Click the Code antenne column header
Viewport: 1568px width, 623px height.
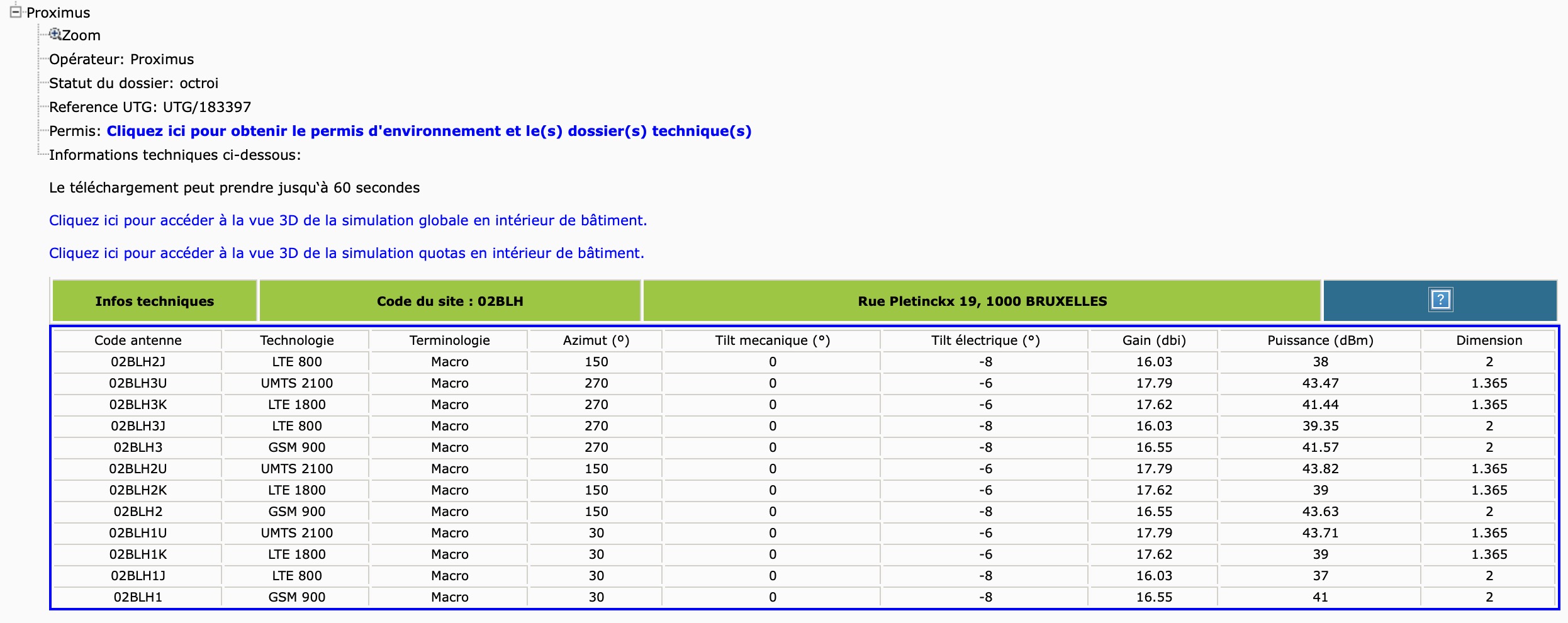[x=138, y=340]
